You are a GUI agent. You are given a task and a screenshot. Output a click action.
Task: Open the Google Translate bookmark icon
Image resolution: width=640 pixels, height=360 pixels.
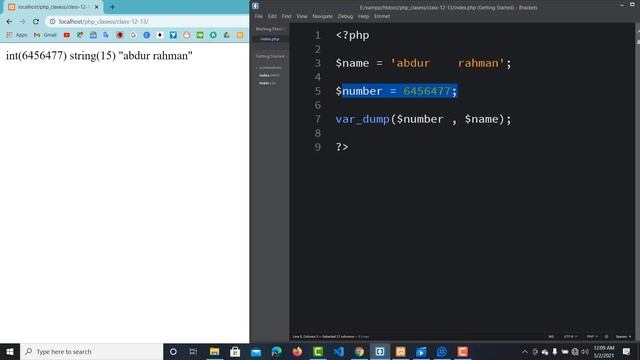coord(106,35)
